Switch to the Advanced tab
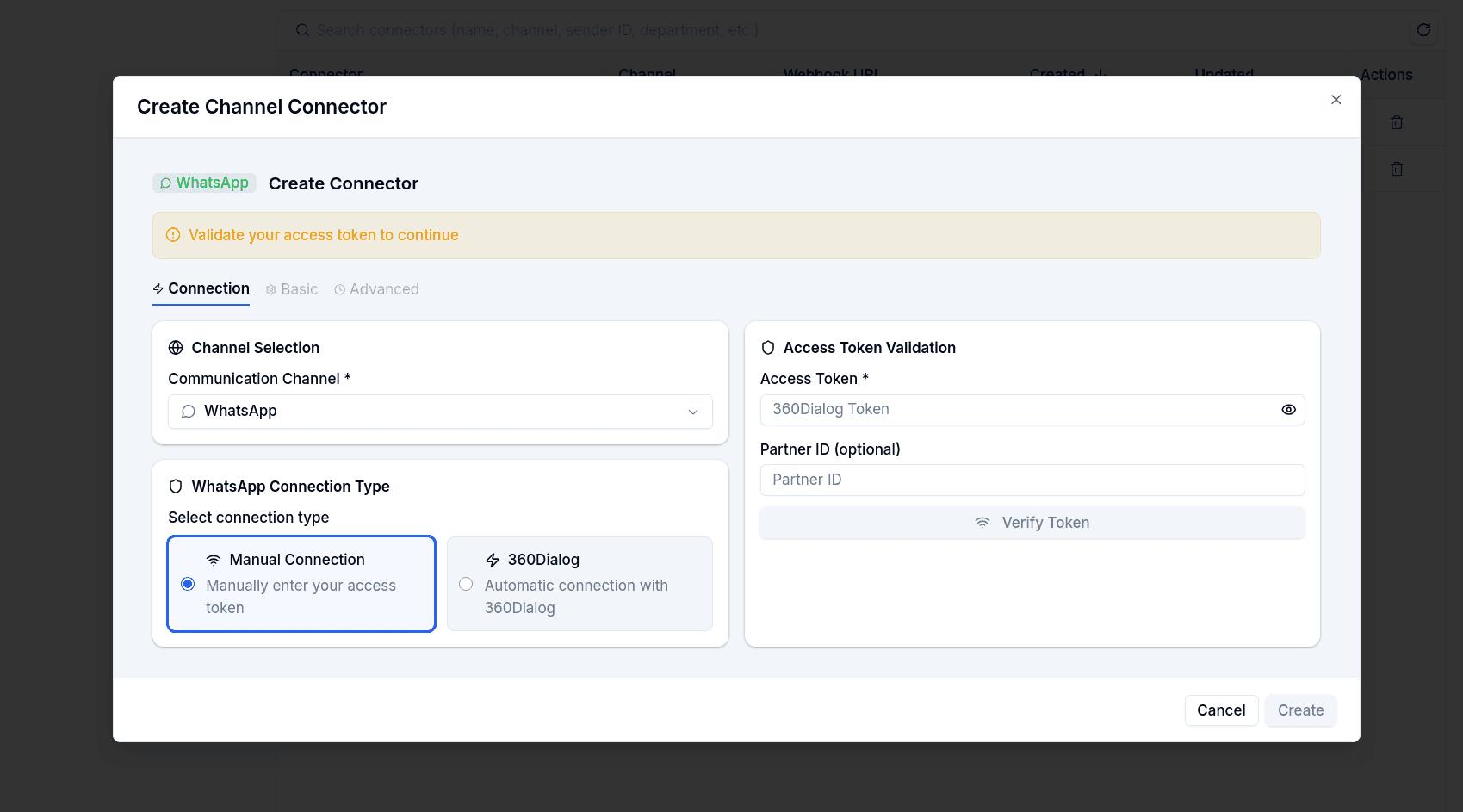Viewport: 1463px width, 812px height. point(376,289)
